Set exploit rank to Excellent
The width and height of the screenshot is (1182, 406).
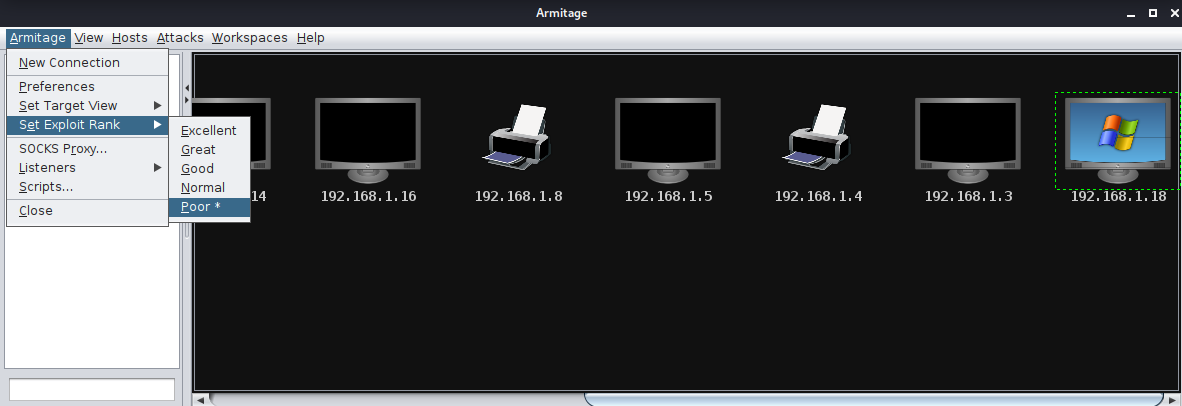(x=210, y=130)
